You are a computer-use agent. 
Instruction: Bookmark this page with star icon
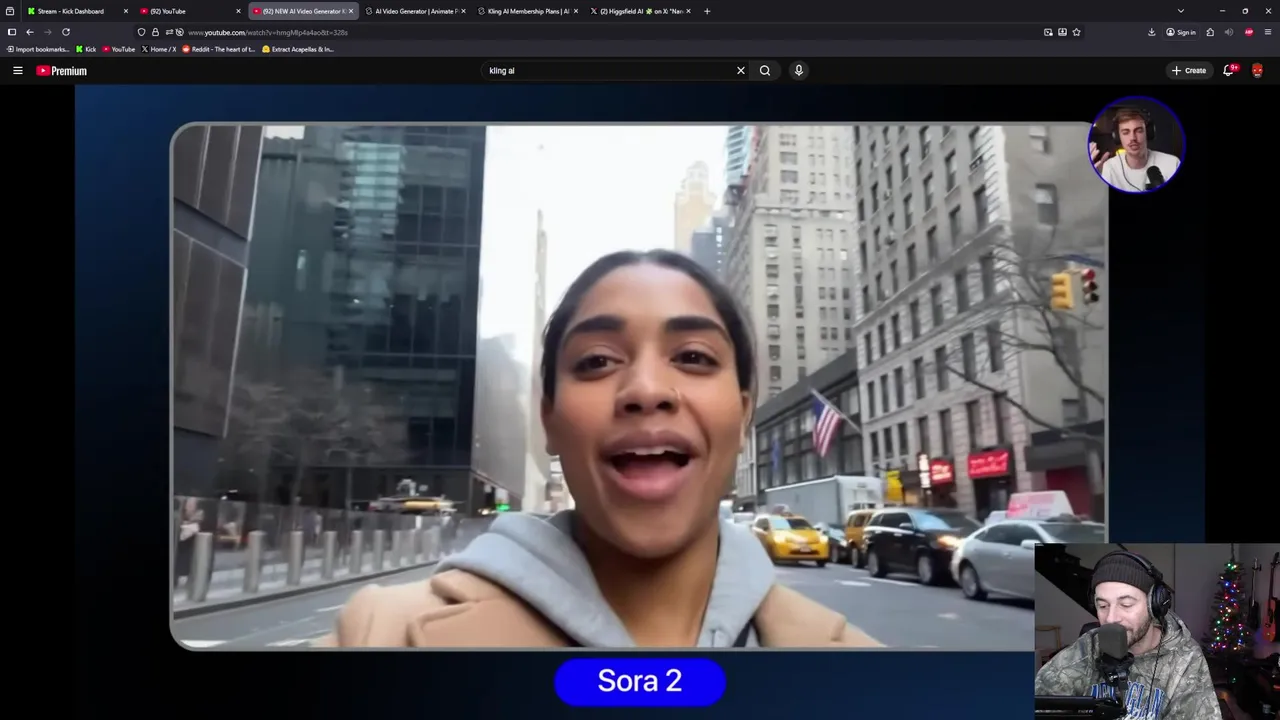[x=1076, y=32]
